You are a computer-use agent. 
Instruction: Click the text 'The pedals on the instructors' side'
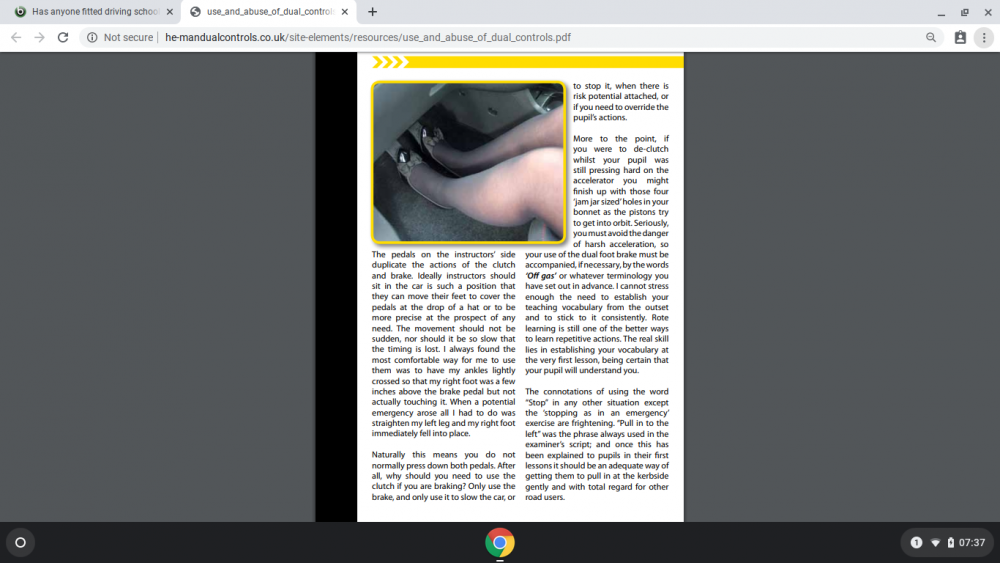443,254
